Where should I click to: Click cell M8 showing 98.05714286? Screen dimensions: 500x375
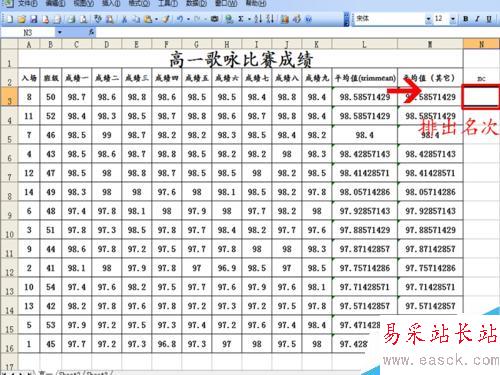tap(430, 192)
